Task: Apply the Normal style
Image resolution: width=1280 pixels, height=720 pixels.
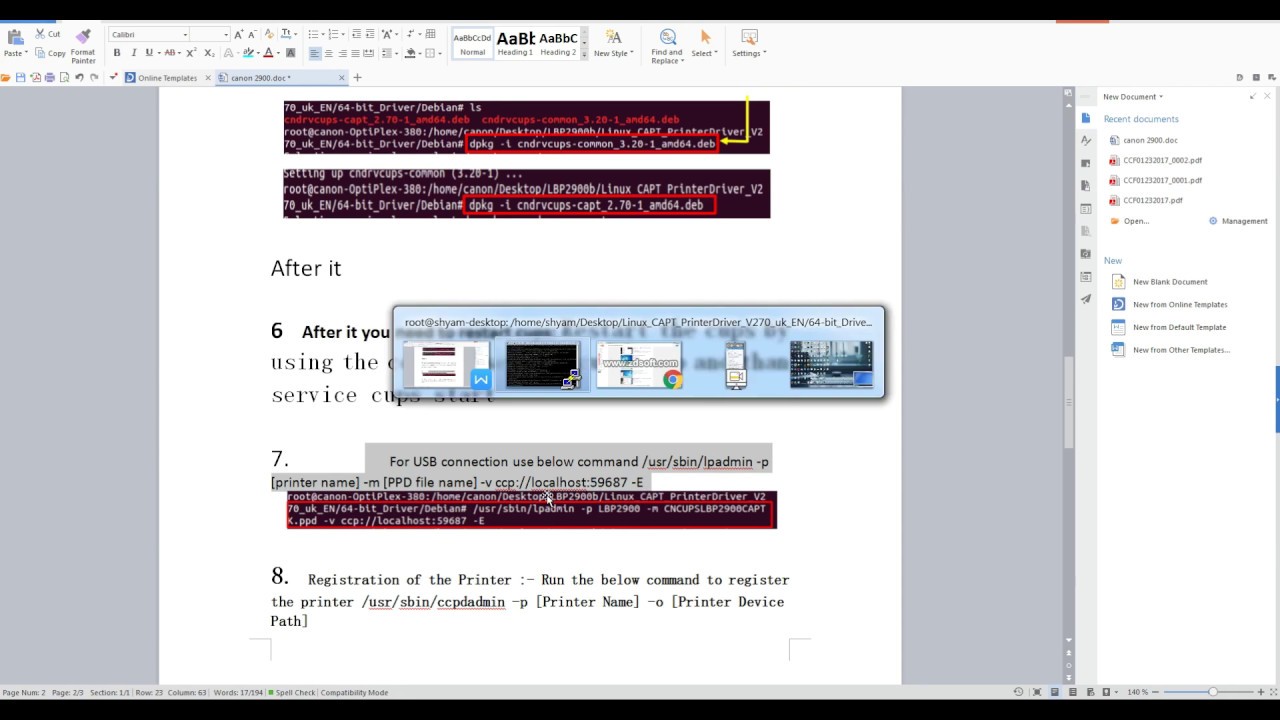Action: point(472,44)
